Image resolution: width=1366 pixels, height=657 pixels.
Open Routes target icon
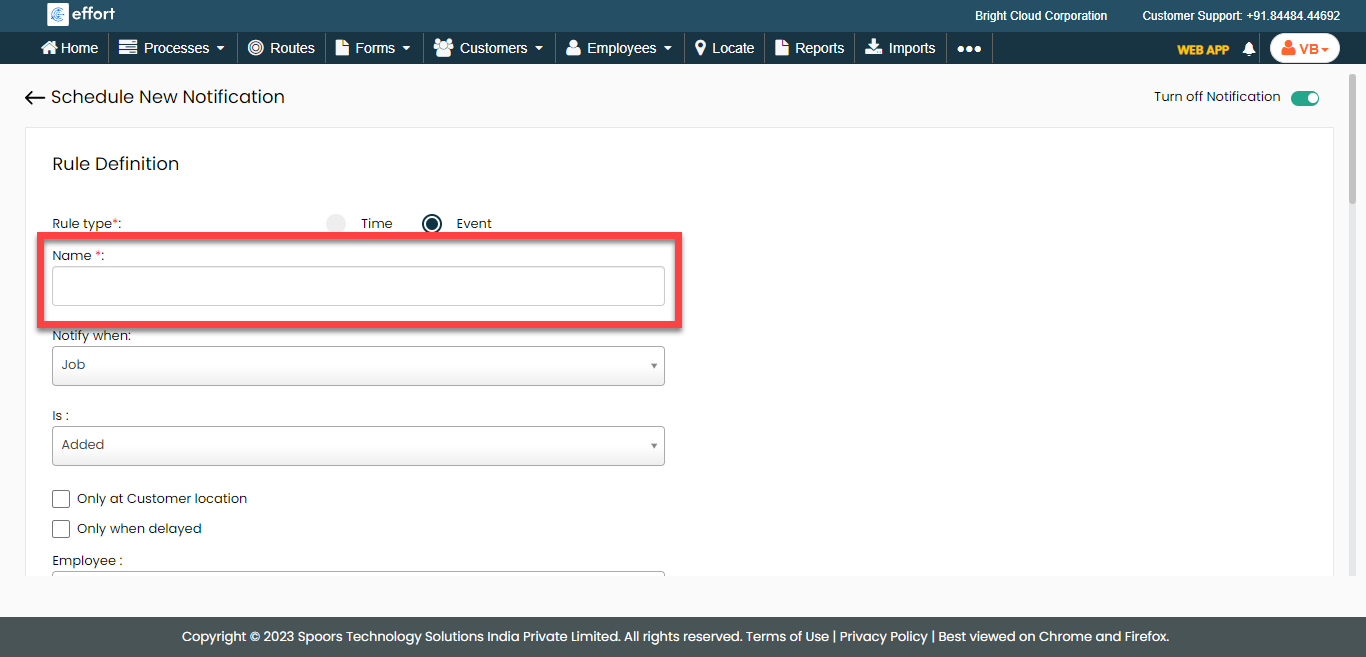[256, 48]
